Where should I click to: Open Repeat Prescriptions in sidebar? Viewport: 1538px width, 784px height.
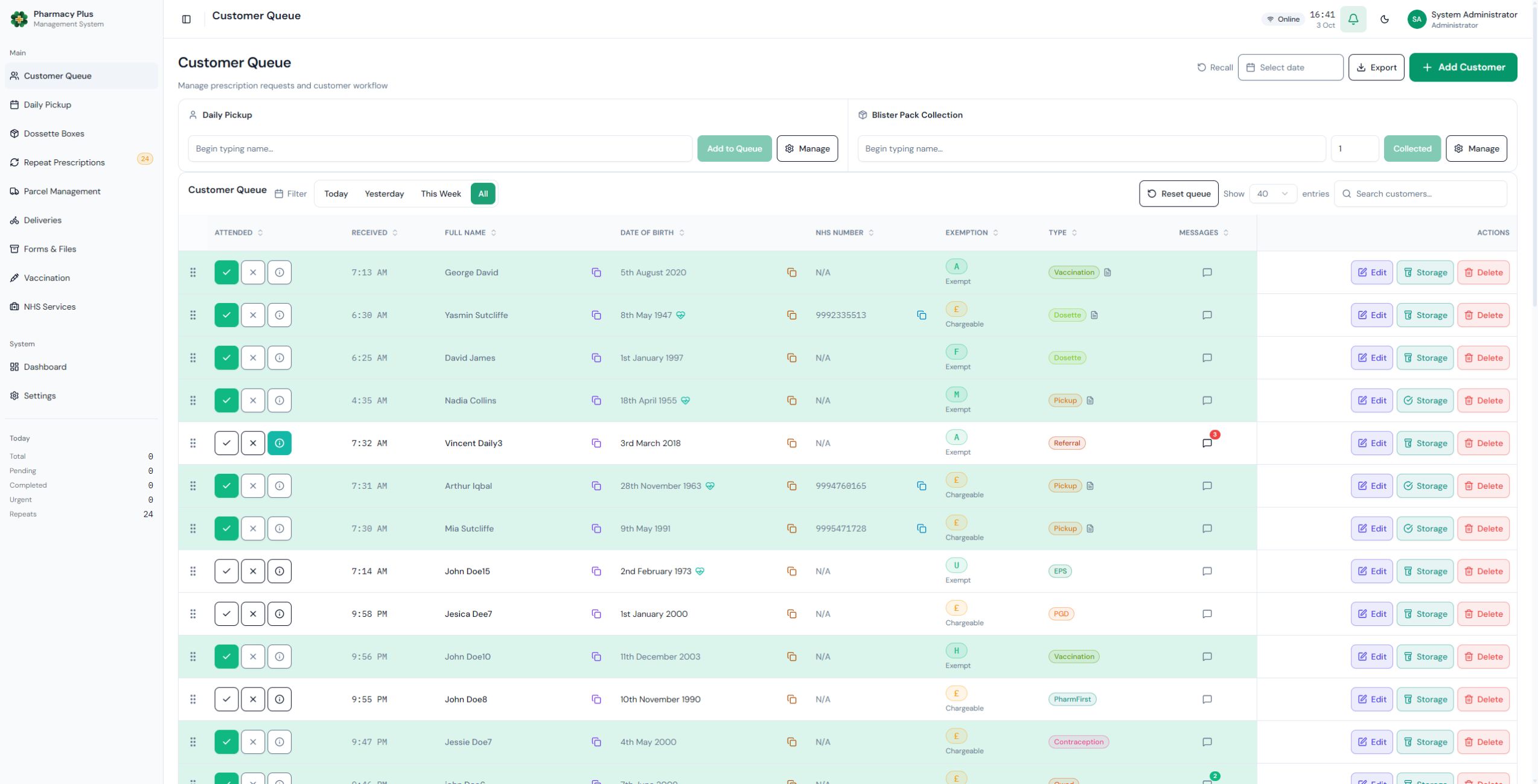[x=81, y=162]
